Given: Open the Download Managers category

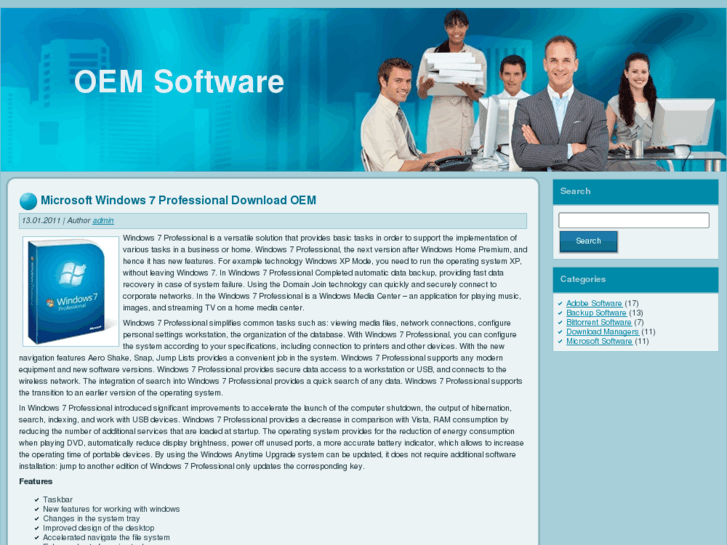Looking at the screenshot, I should pyautogui.click(x=602, y=332).
